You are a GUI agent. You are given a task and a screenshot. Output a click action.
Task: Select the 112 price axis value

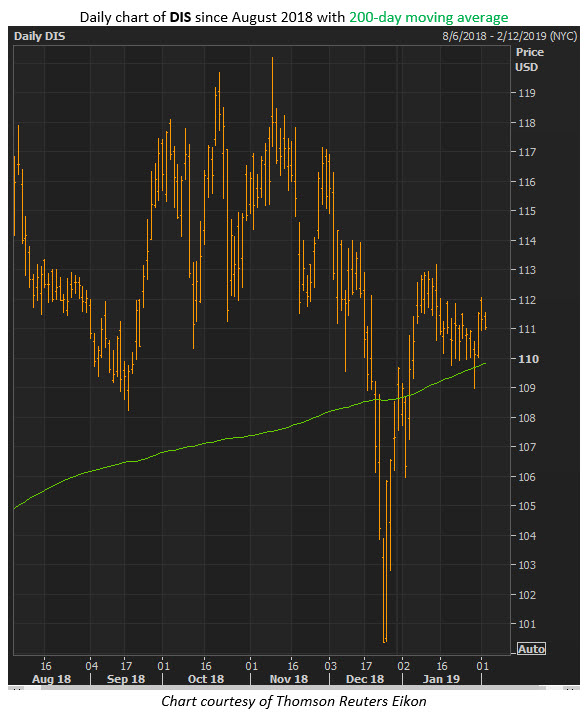[527, 300]
